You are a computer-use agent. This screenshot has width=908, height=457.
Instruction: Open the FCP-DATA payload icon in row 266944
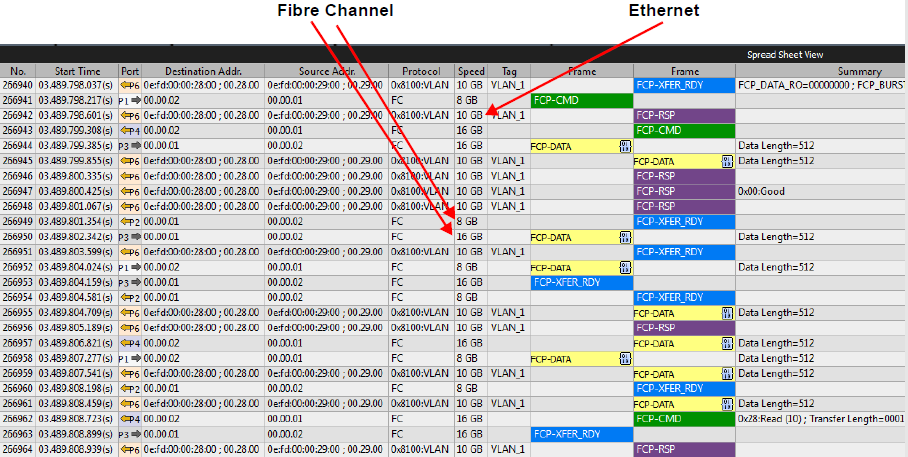[x=625, y=147]
